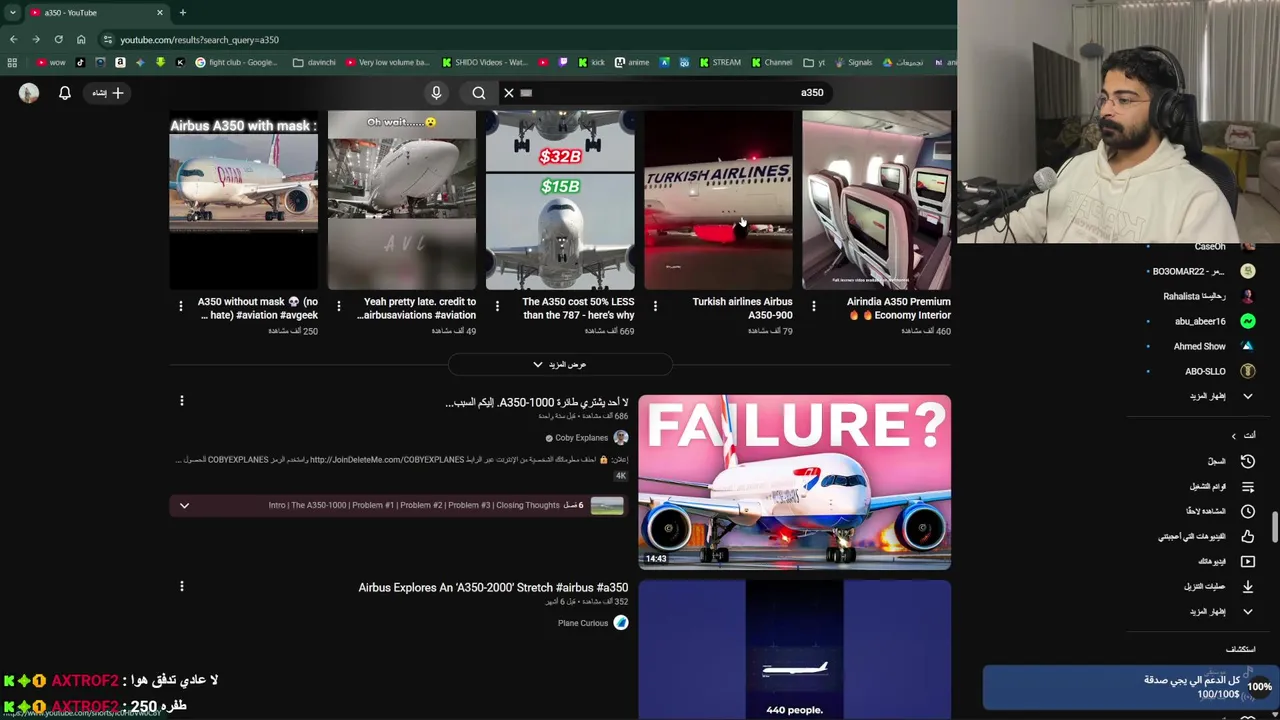Open the '440 people' video thumbnail
Screen dimensions: 1280x720
point(795,650)
